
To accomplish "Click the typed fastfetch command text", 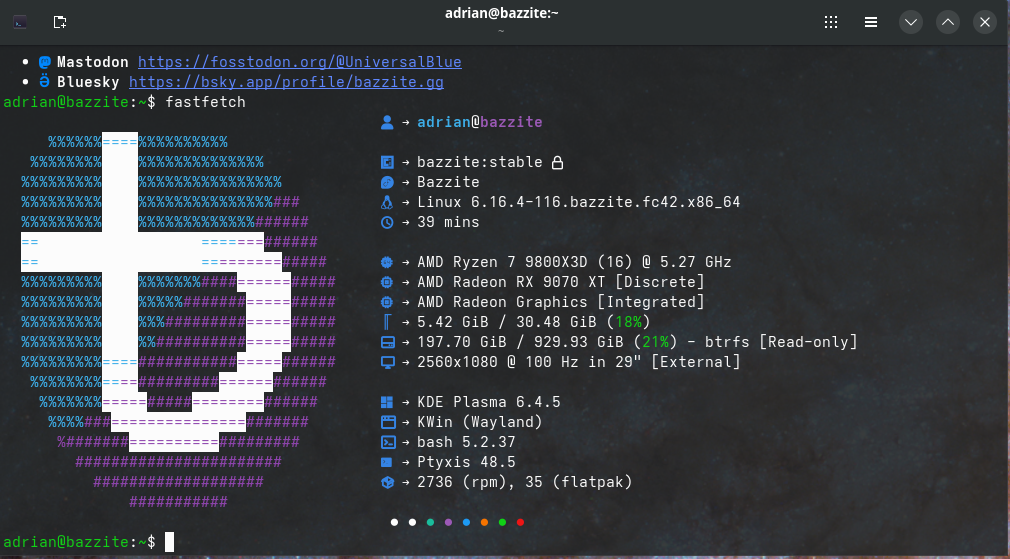I will point(205,102).
